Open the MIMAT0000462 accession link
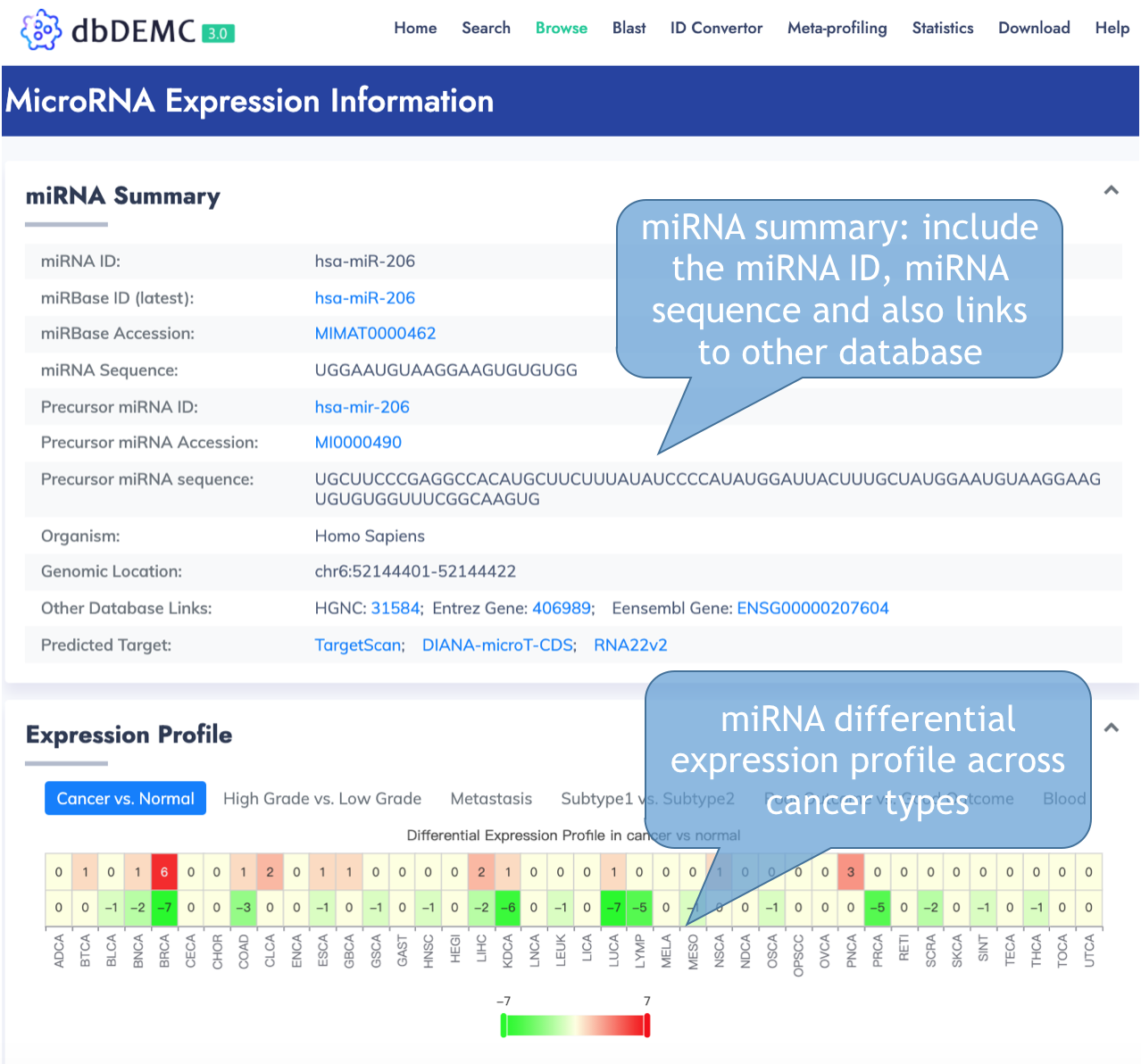Viewport: 1141px width, 1064px height. (x=375, y=334)
